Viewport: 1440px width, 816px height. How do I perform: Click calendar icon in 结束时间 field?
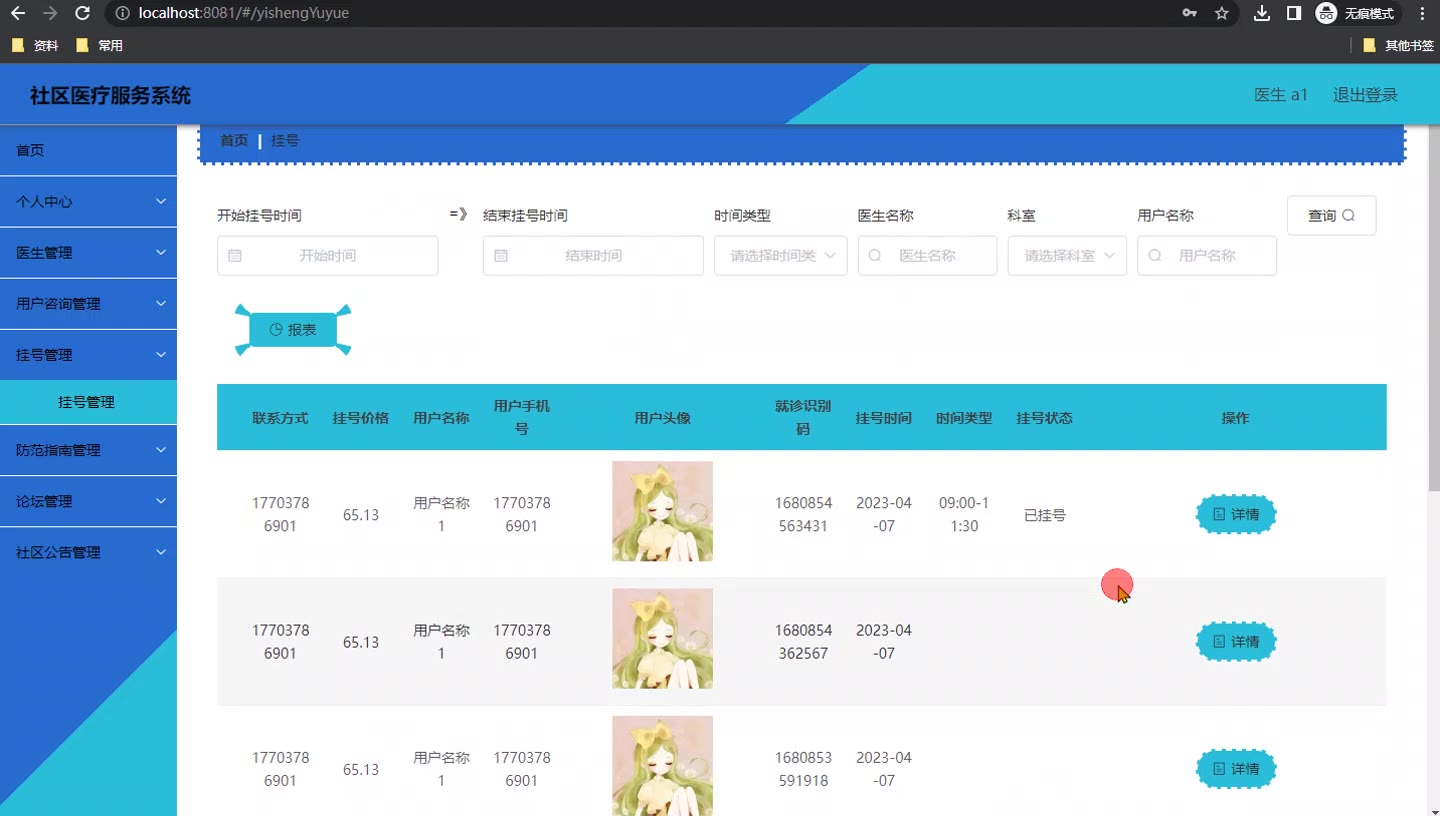(501, 256)
